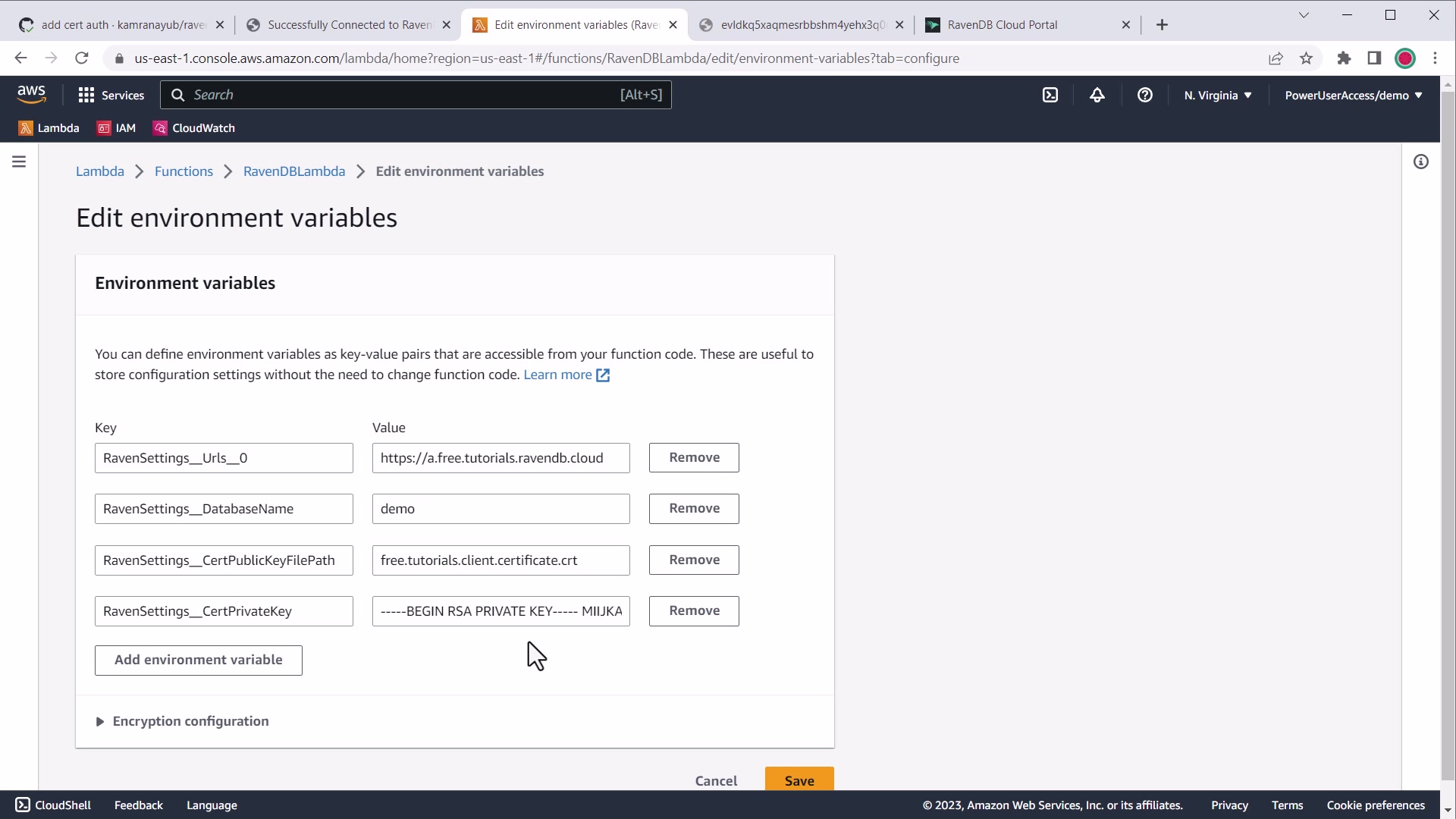Viewport: 1456px width, 819px height.
Task: Launch CloudShell from the top navigation bar
Action: click(x=1050, y=95)
